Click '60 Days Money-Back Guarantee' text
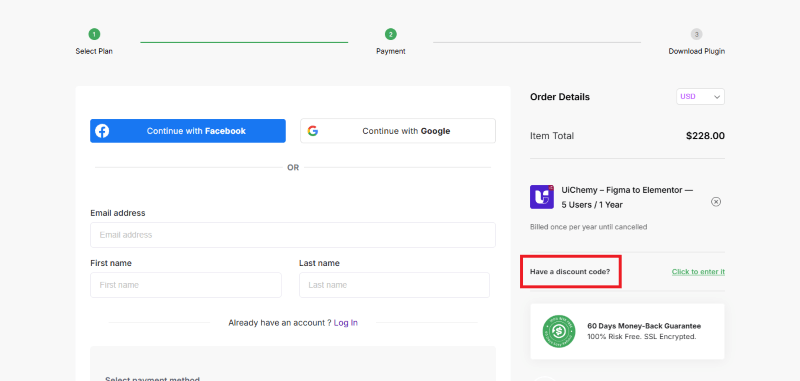The image size is (800, 381). [x=644, y=326]
